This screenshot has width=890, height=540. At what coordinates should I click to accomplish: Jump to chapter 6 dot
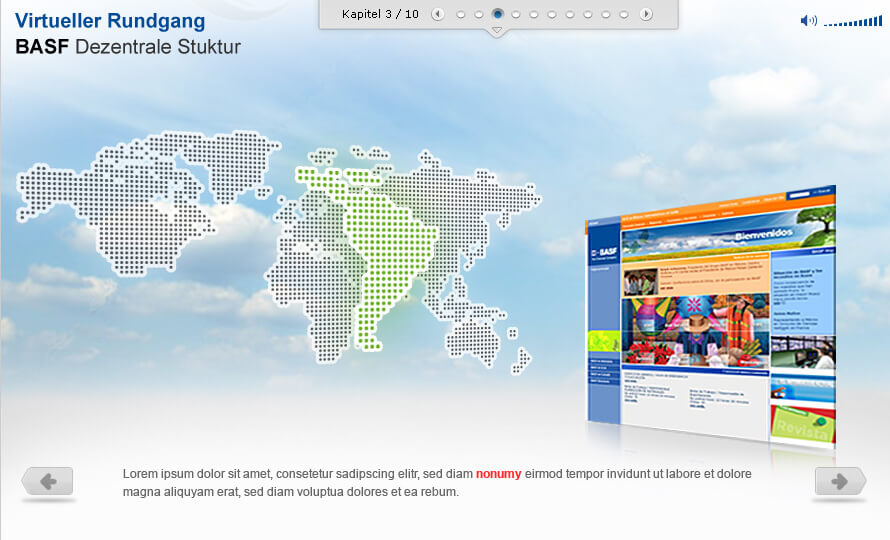[552, 14]
